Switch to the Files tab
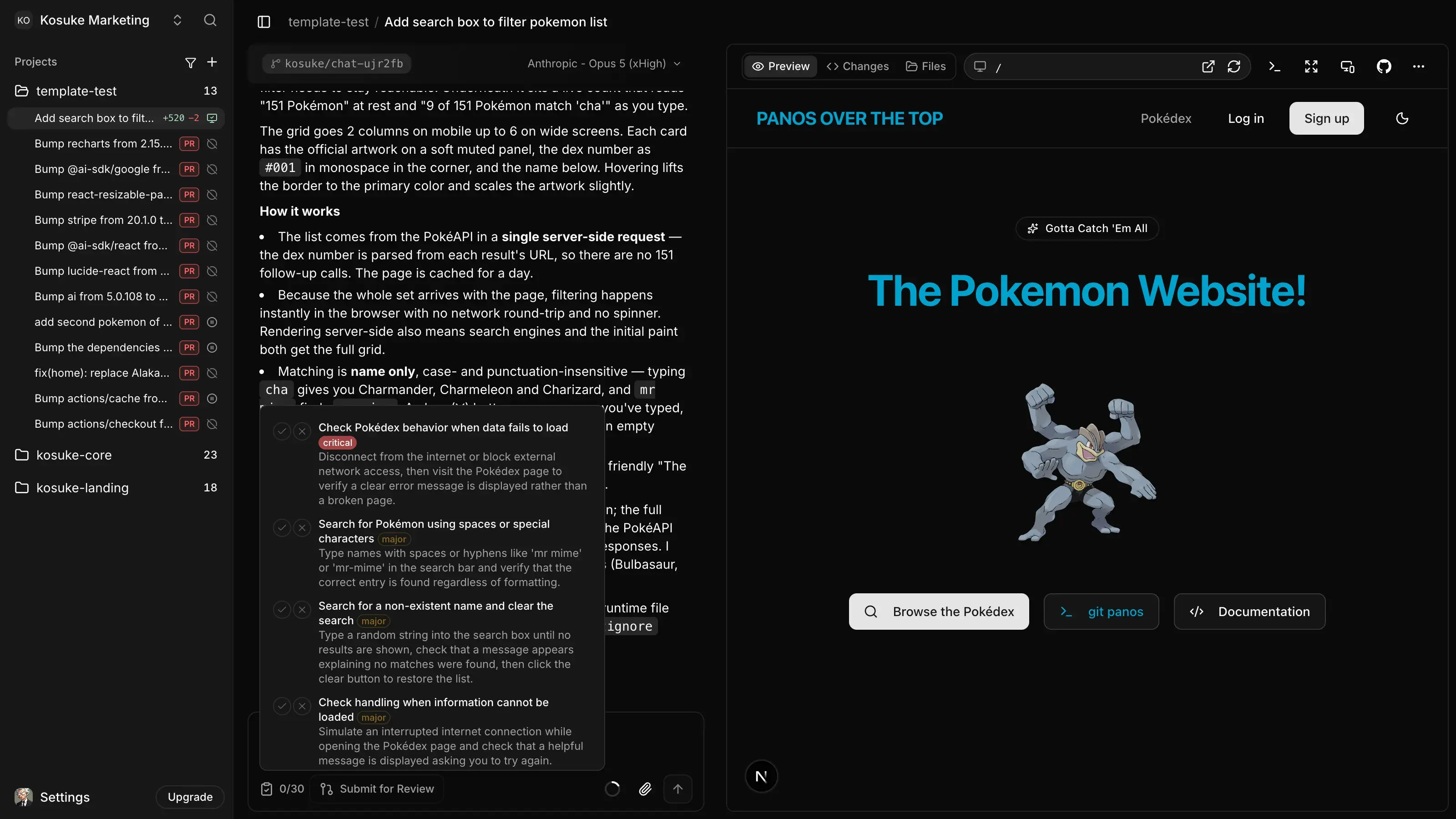The image size is (1456, 819). tap(926, 67)
